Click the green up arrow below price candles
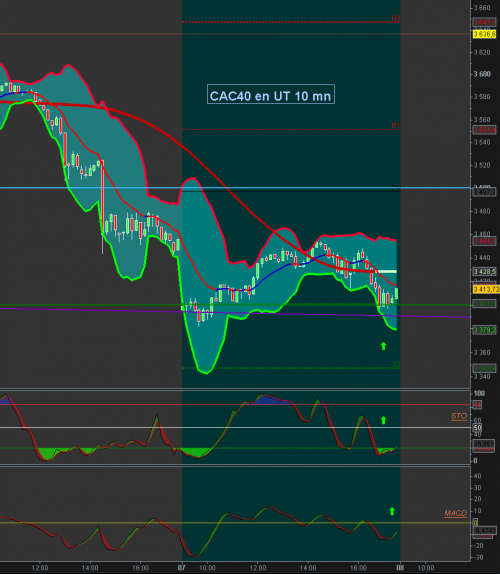 coord(383,346)
